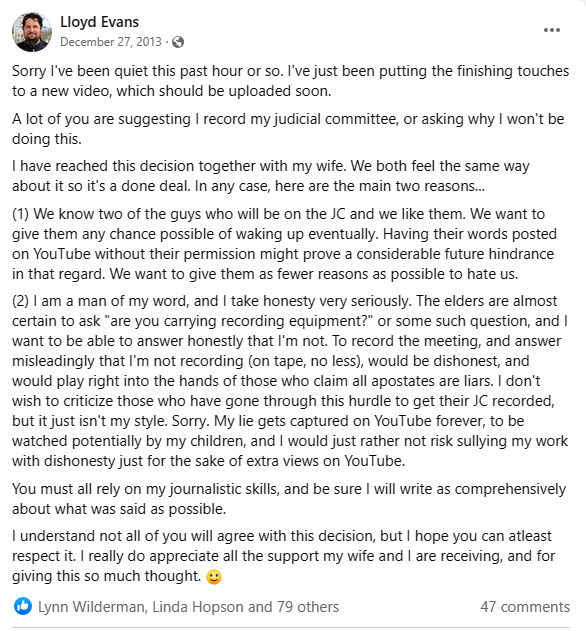Click the globe public audience icon

tap(178, 42)
